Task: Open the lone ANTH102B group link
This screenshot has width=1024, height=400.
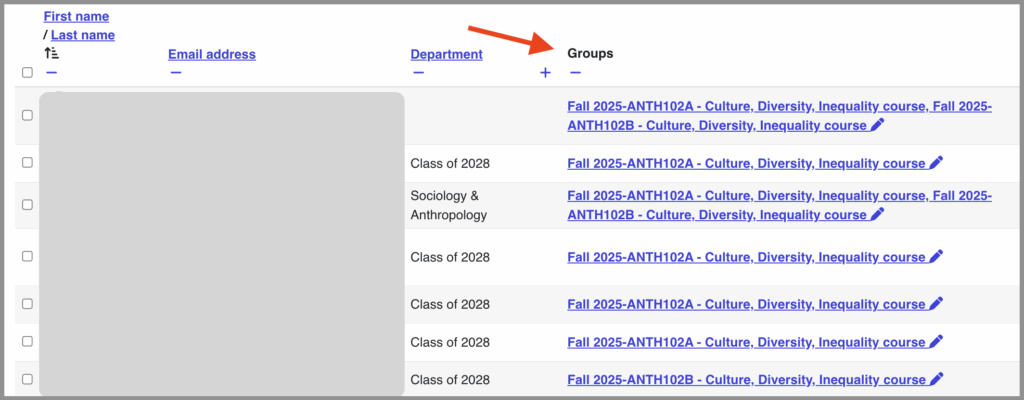Action: pyautogui.click(x=746, y=380)
